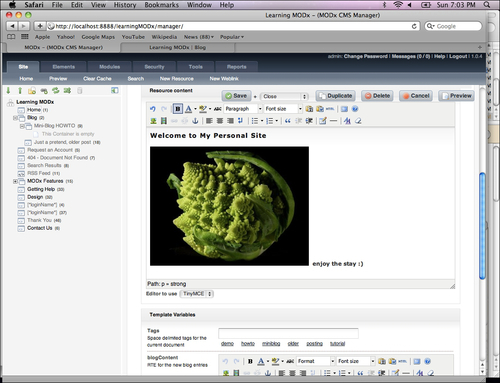Click the Insert anchor icon in the content editor
The height and width of the screenshot is (383, 500).
click(195, 121)
